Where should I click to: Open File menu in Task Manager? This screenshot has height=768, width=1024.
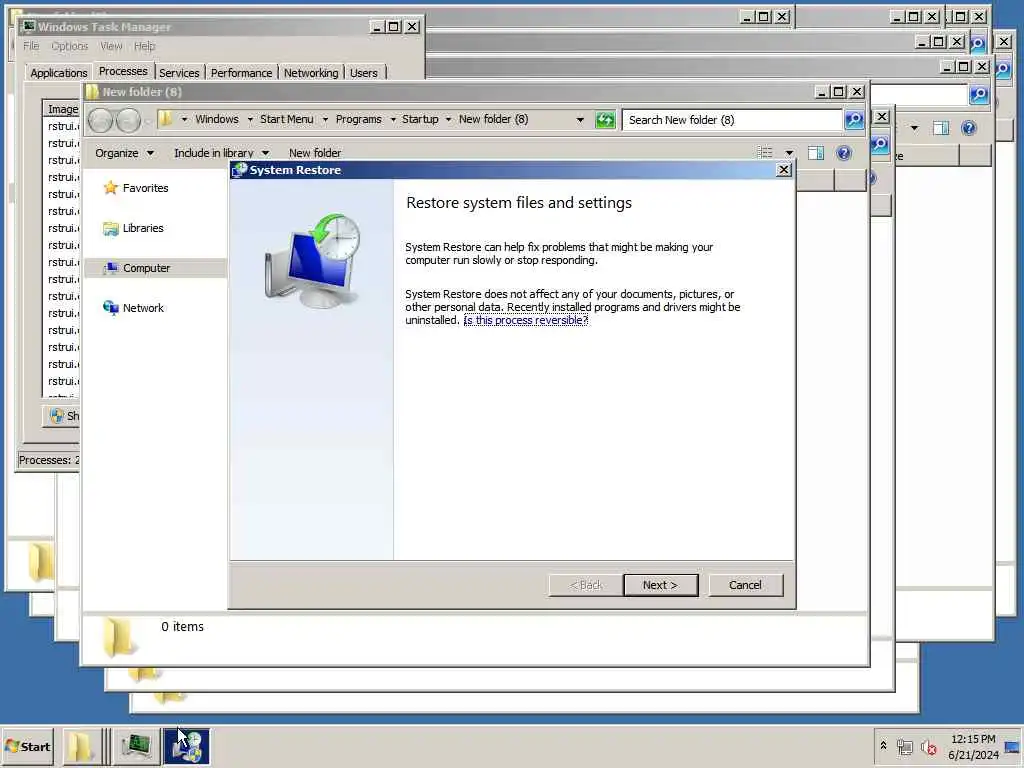tap(31, 46)
